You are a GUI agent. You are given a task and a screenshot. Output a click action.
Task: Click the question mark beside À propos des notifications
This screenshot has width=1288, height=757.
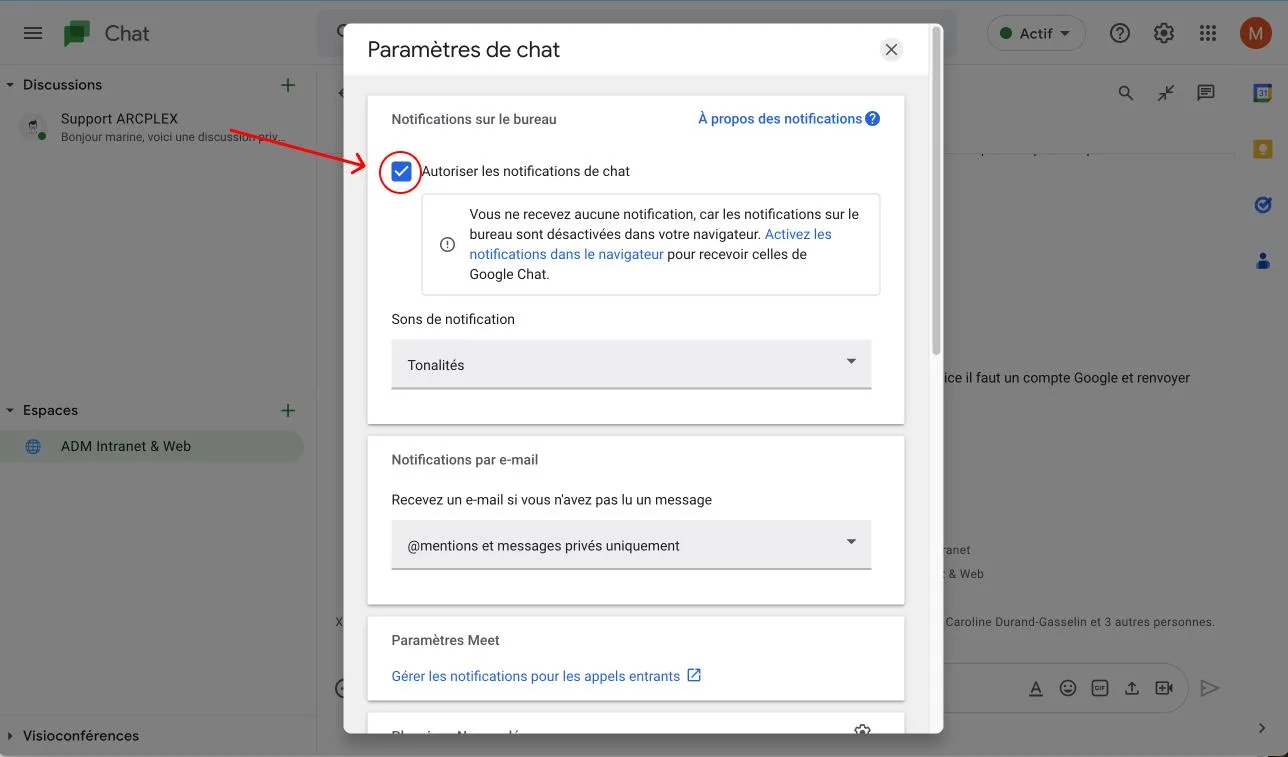pyautogui.click(x=873, y=119)
